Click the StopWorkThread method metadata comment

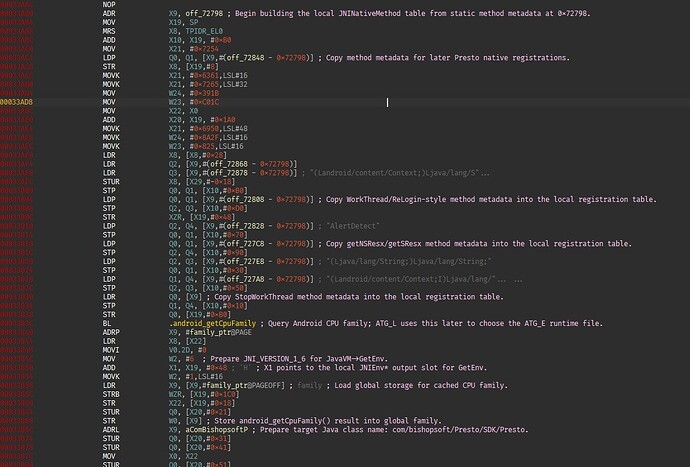tap(359, 297)
